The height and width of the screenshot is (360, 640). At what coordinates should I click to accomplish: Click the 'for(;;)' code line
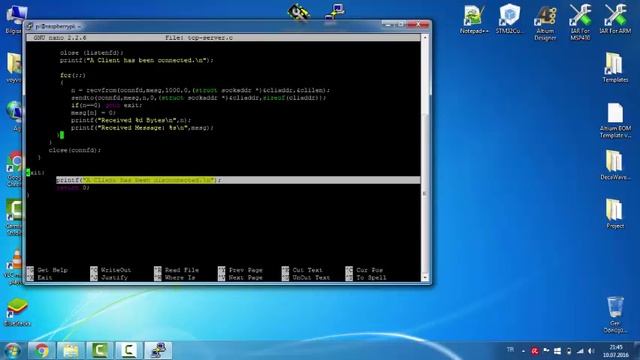pyautogui.click(x=73, y=75)
